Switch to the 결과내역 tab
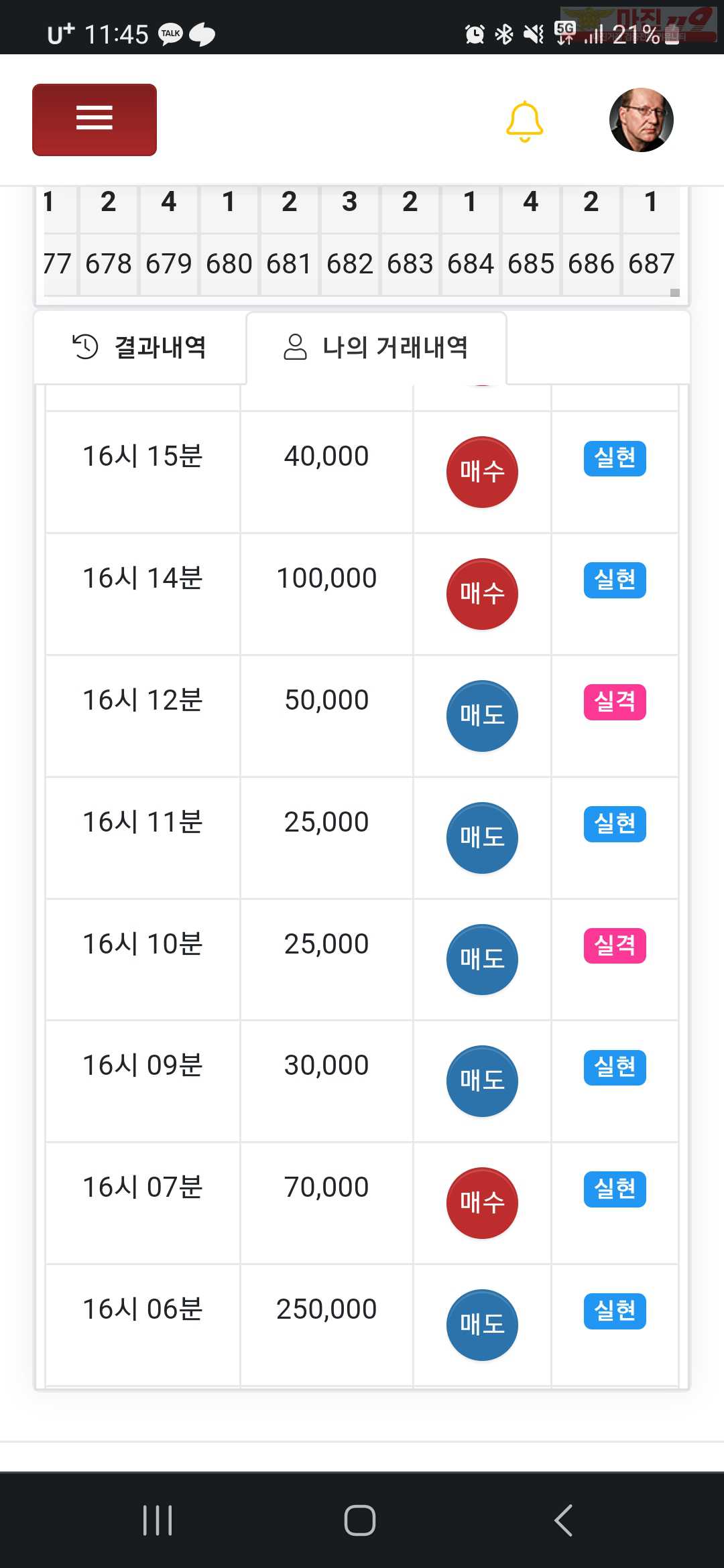Screen dimensions: 724x1568 (139, 347)
